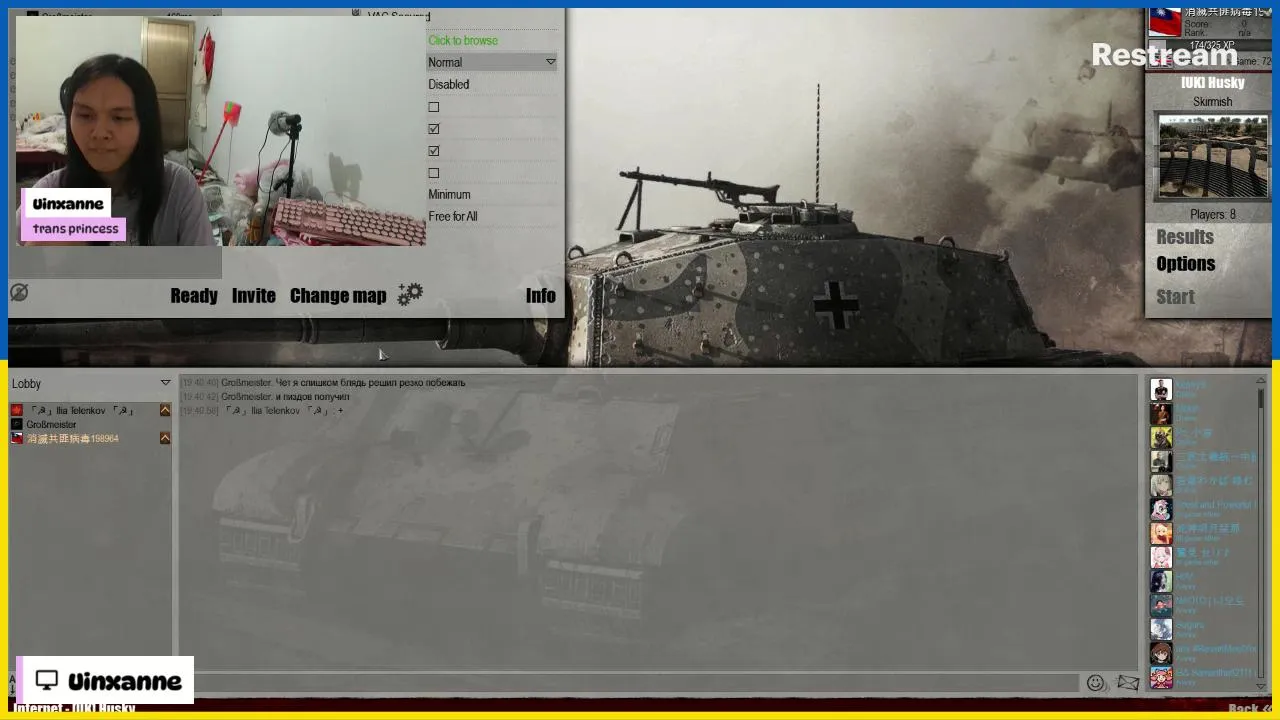Click the envelope send icon in chat
1280x720 pixels.
tap(1128, 683)
